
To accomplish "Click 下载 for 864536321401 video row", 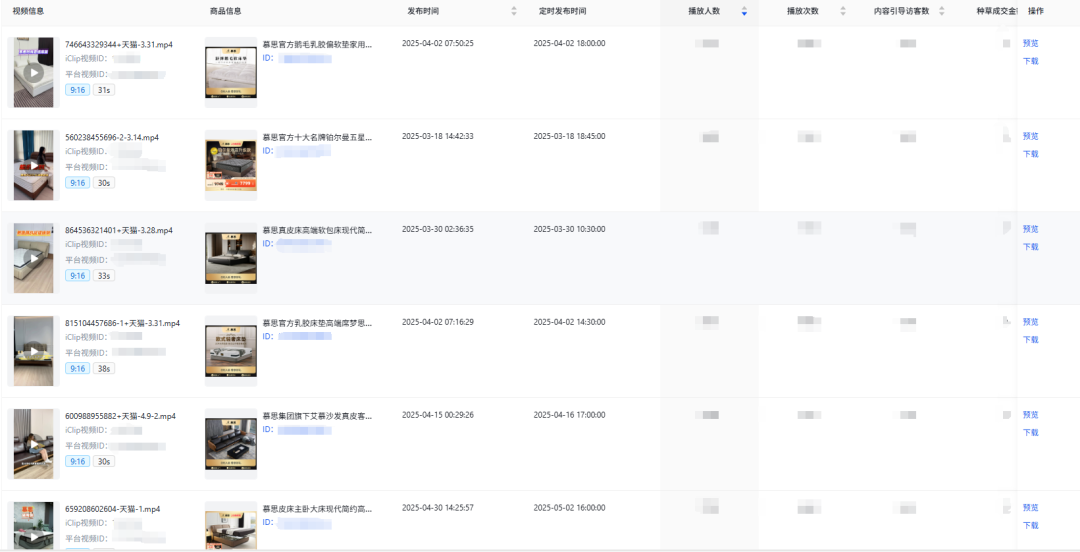I will [1030, 247].
